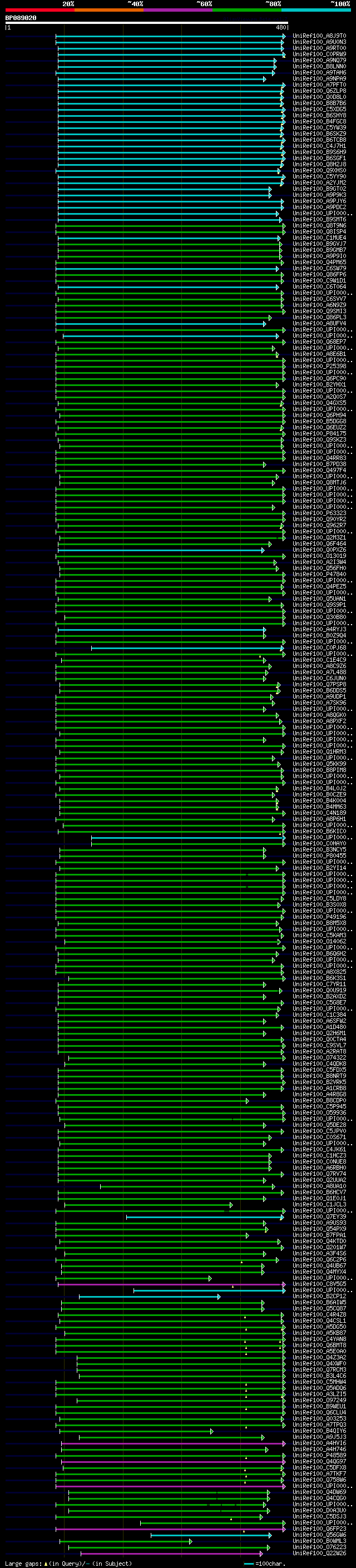Select the label UniRef100_Q8T9N6
Screen dimensions: 356x1568
319,225
